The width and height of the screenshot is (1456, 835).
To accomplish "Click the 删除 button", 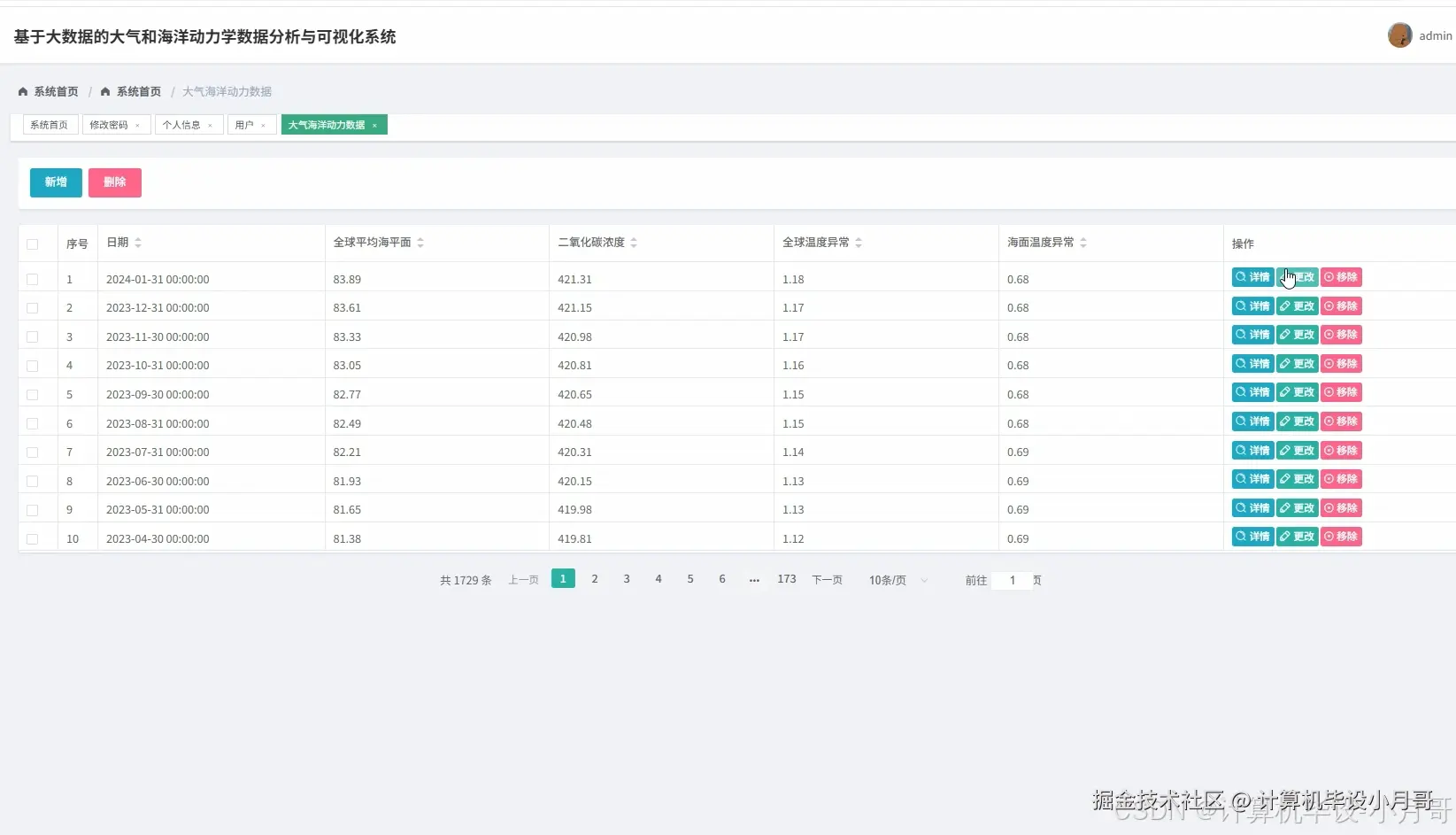I will (115, 182).
